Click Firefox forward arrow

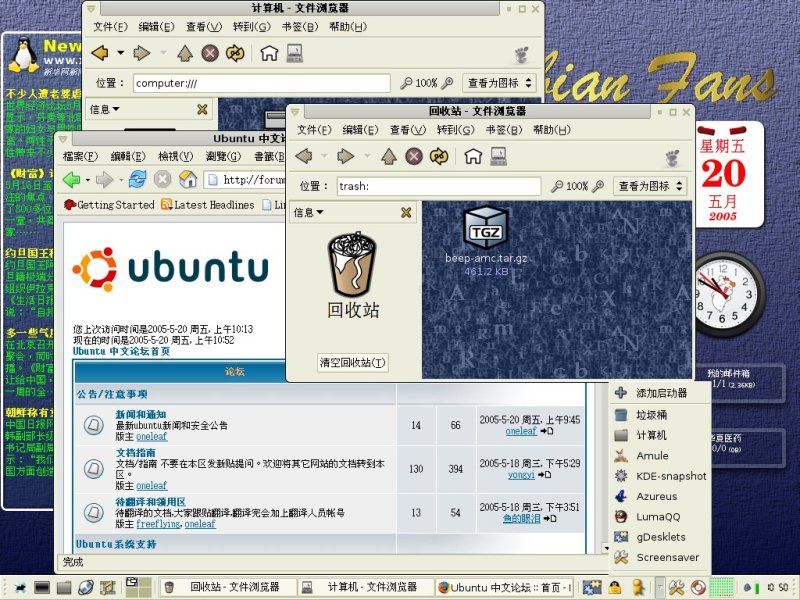click(104, 179)
